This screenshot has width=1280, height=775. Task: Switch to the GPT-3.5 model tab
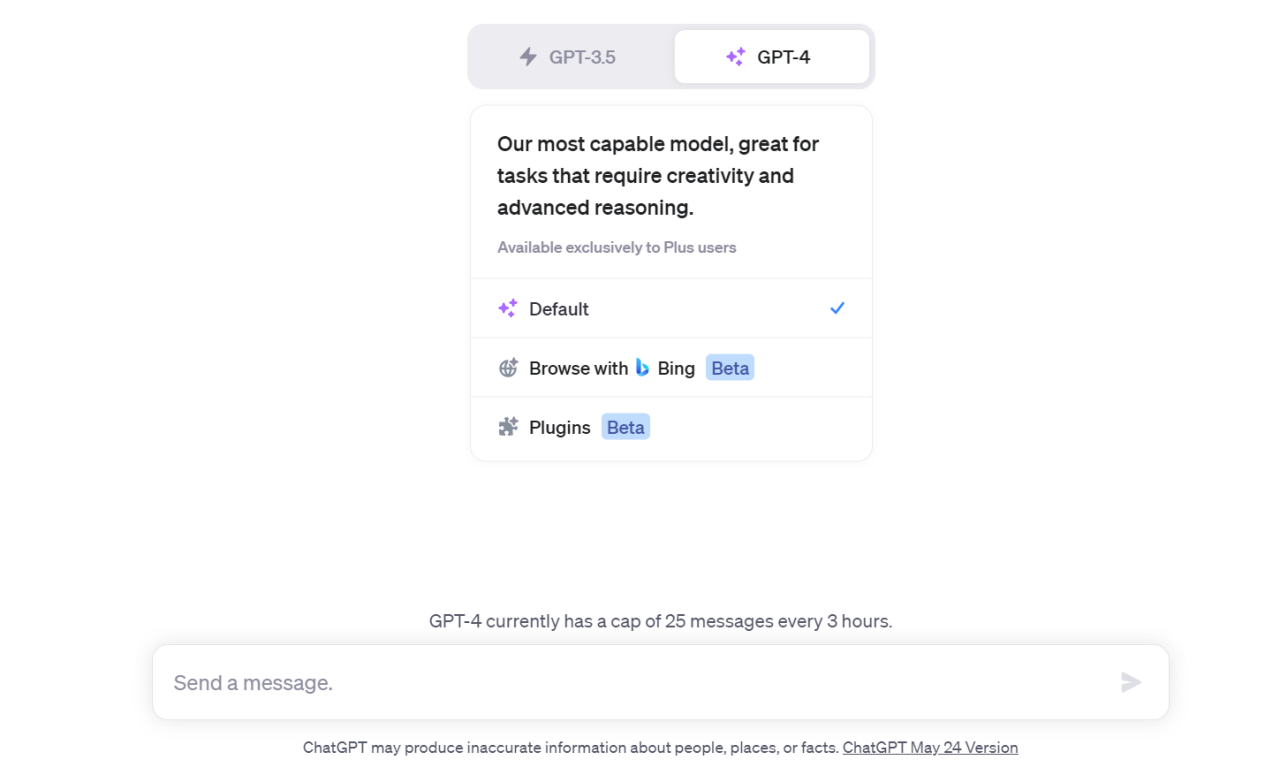(571, 57)
